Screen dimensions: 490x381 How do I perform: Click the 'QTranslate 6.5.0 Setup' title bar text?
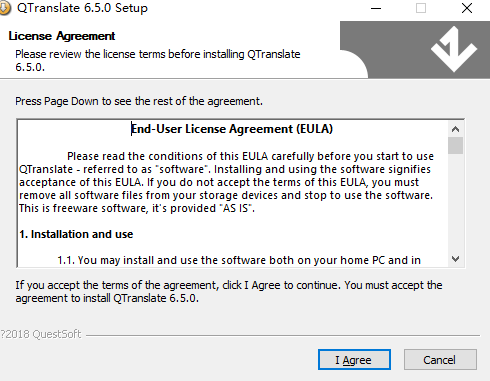[82, 8]
